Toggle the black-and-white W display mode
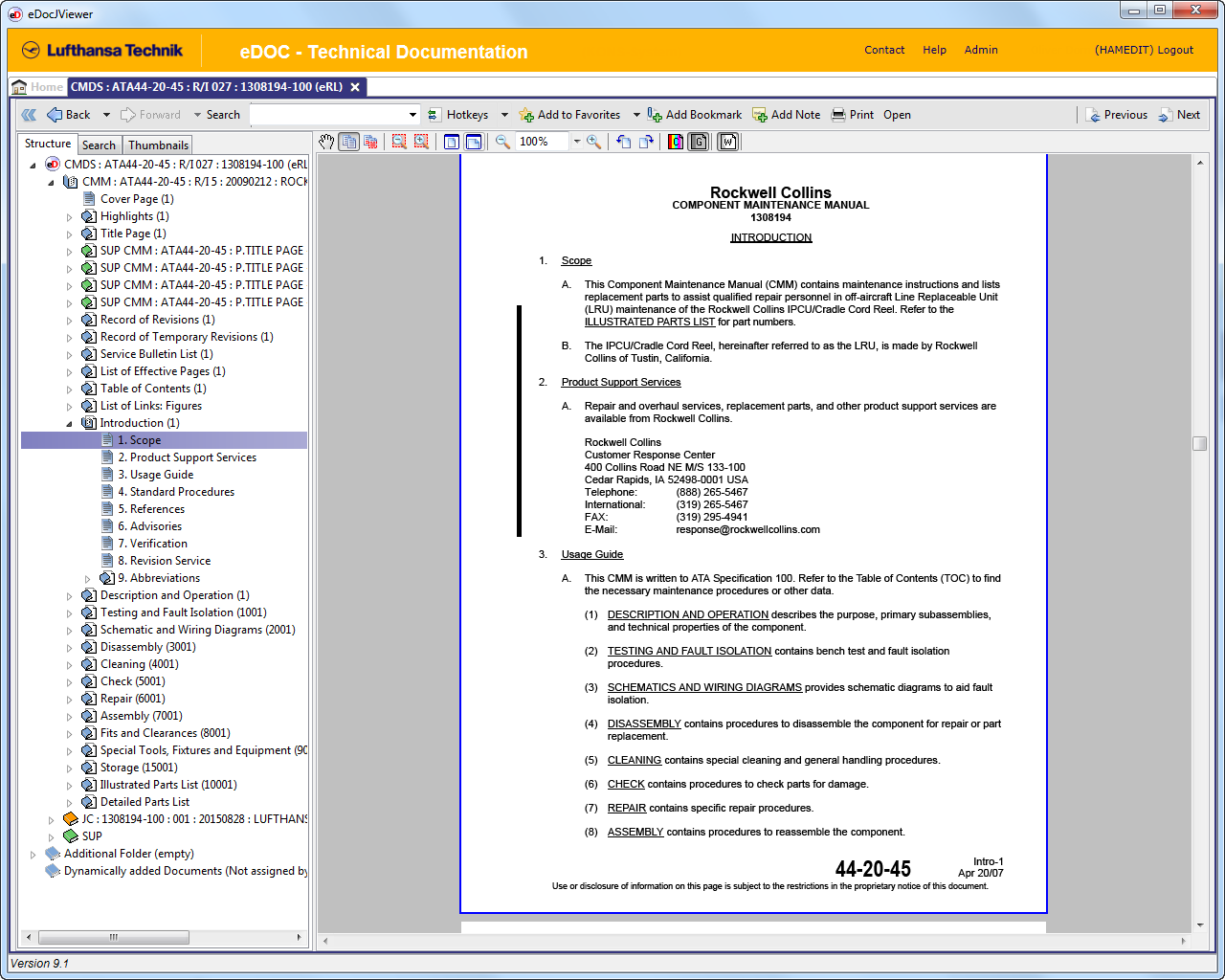 pos(728,142)
